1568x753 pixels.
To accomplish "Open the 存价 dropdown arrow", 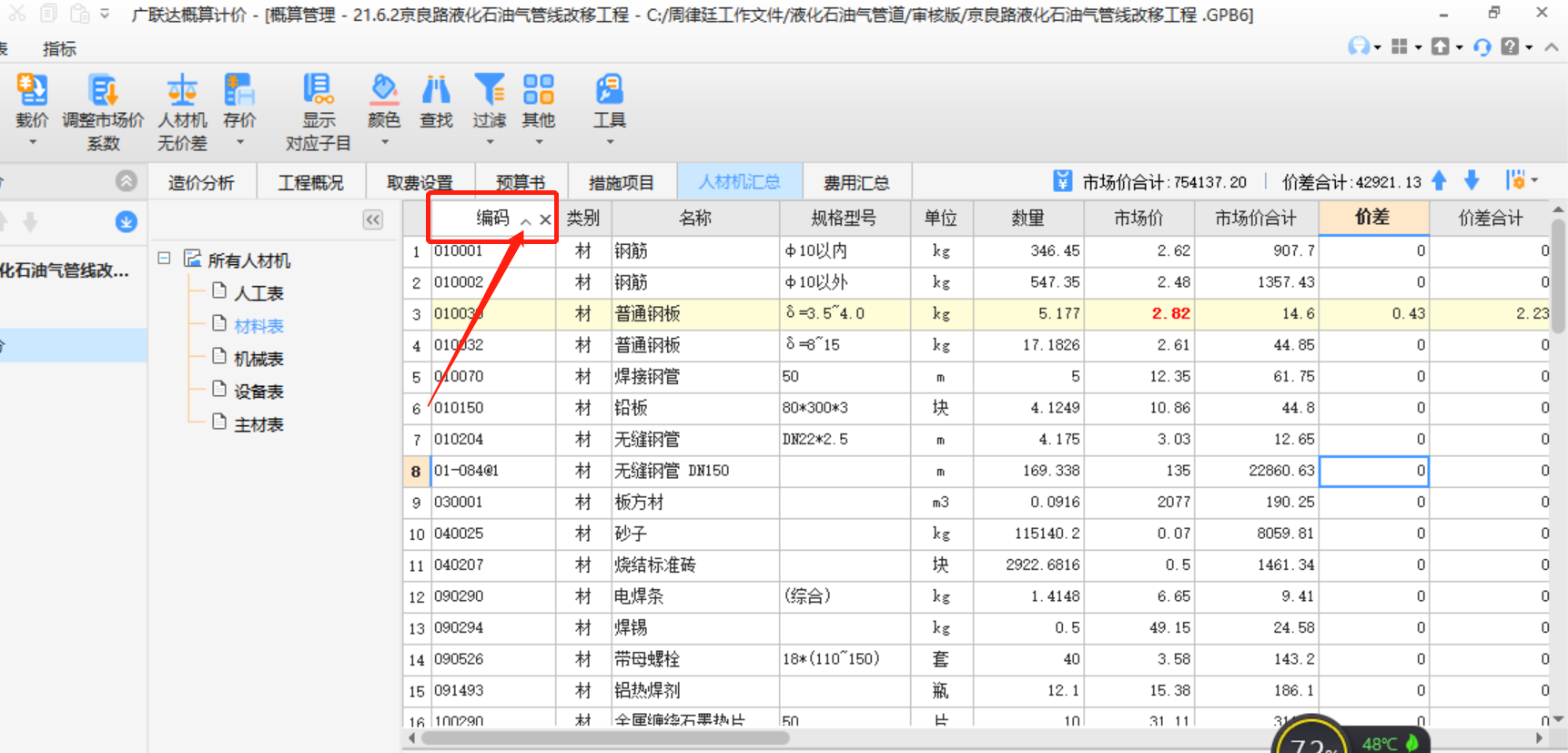I will point(240,142).
